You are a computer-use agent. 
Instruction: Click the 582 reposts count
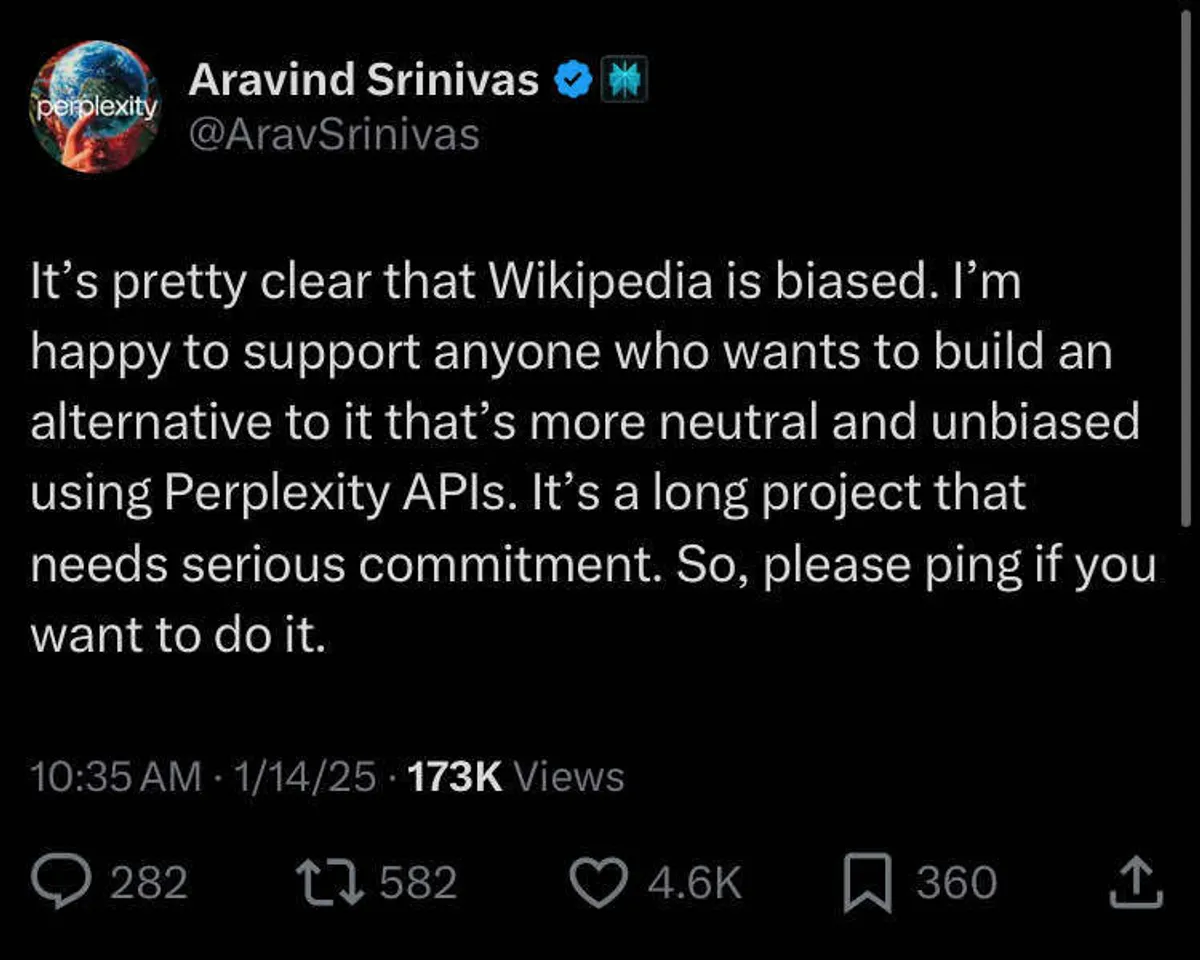[x=418, y=884]
